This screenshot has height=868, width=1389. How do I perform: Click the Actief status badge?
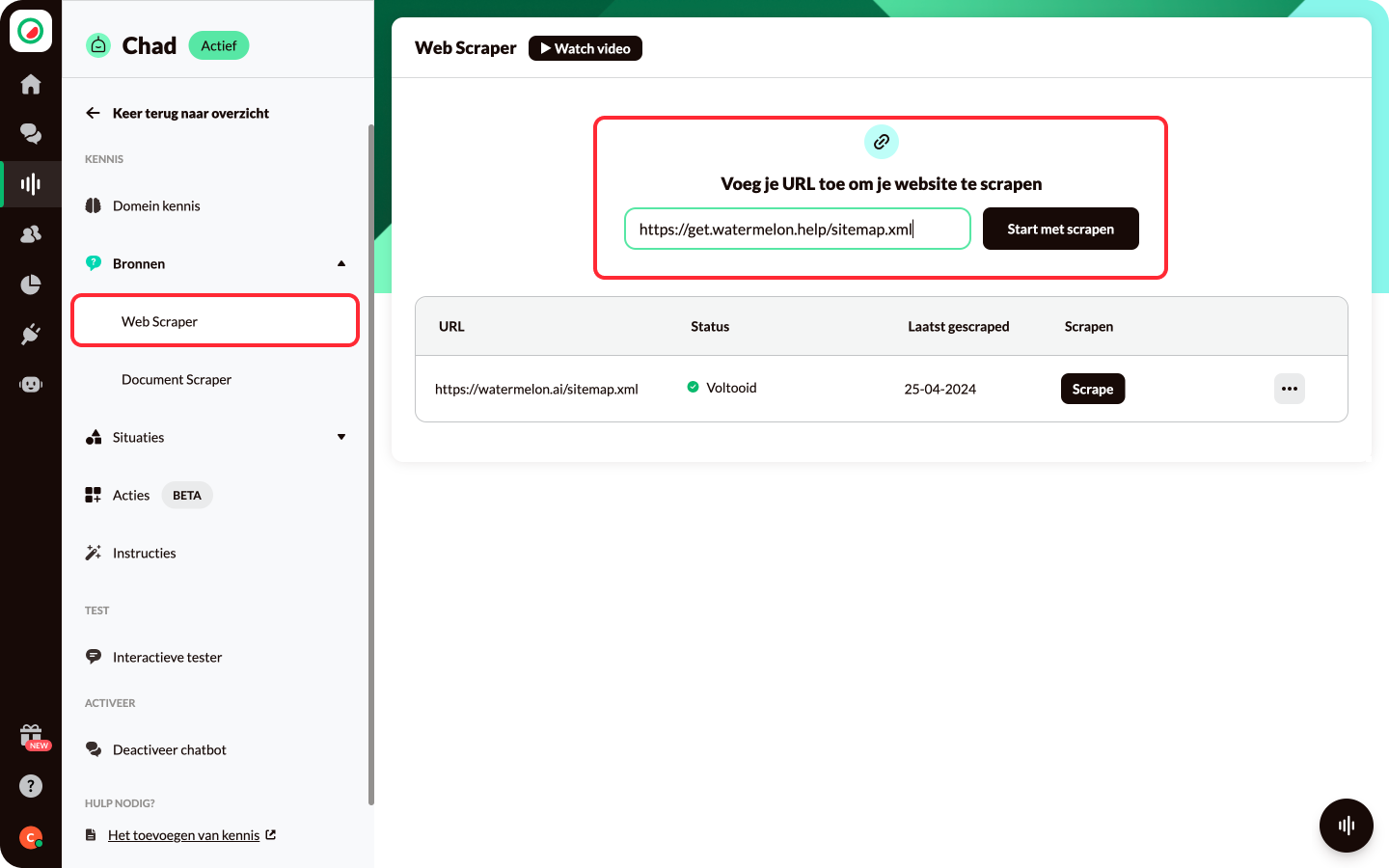coord(219,45)
